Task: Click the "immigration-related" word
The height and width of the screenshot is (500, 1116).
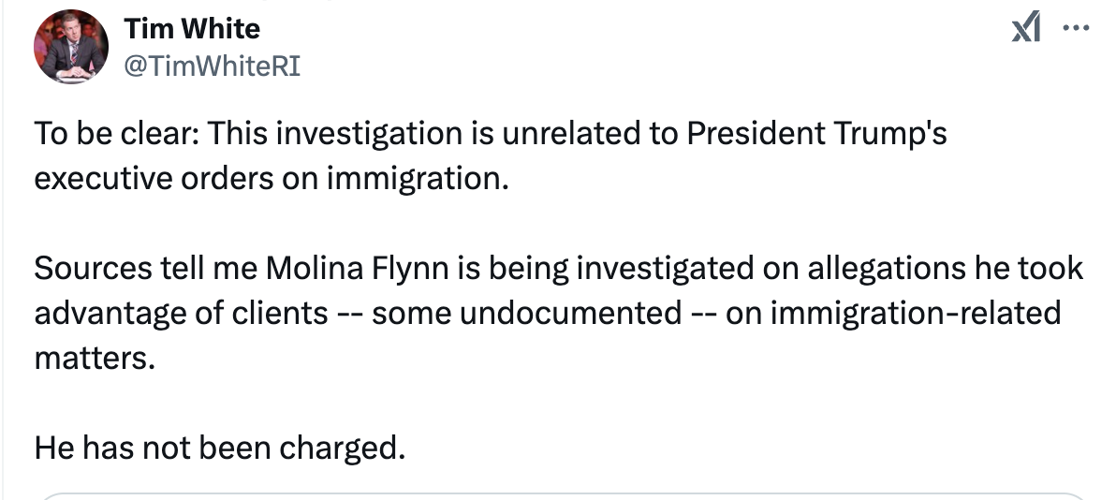Action: coord(915,314)
